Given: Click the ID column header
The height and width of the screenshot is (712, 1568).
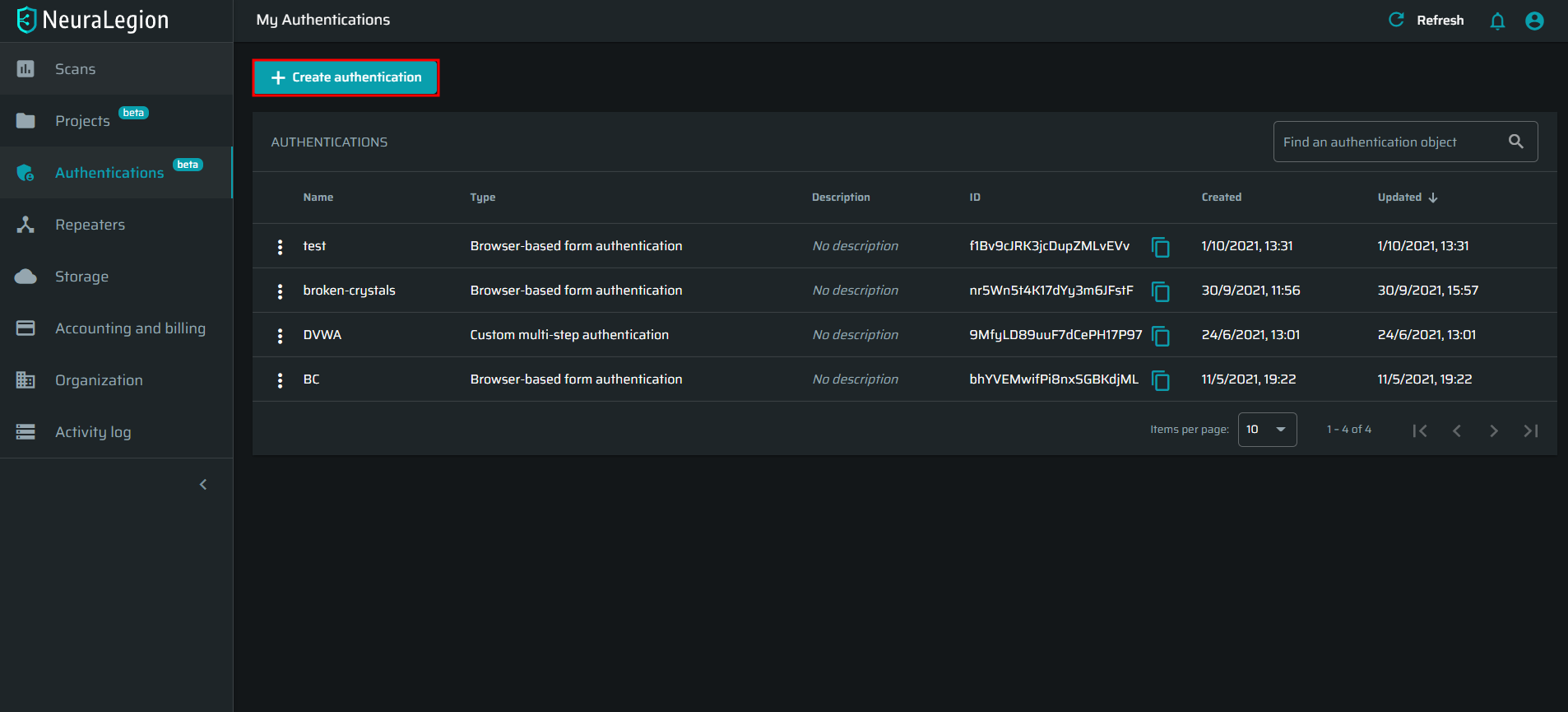Looking at the screenshot, I should [975, 198].
